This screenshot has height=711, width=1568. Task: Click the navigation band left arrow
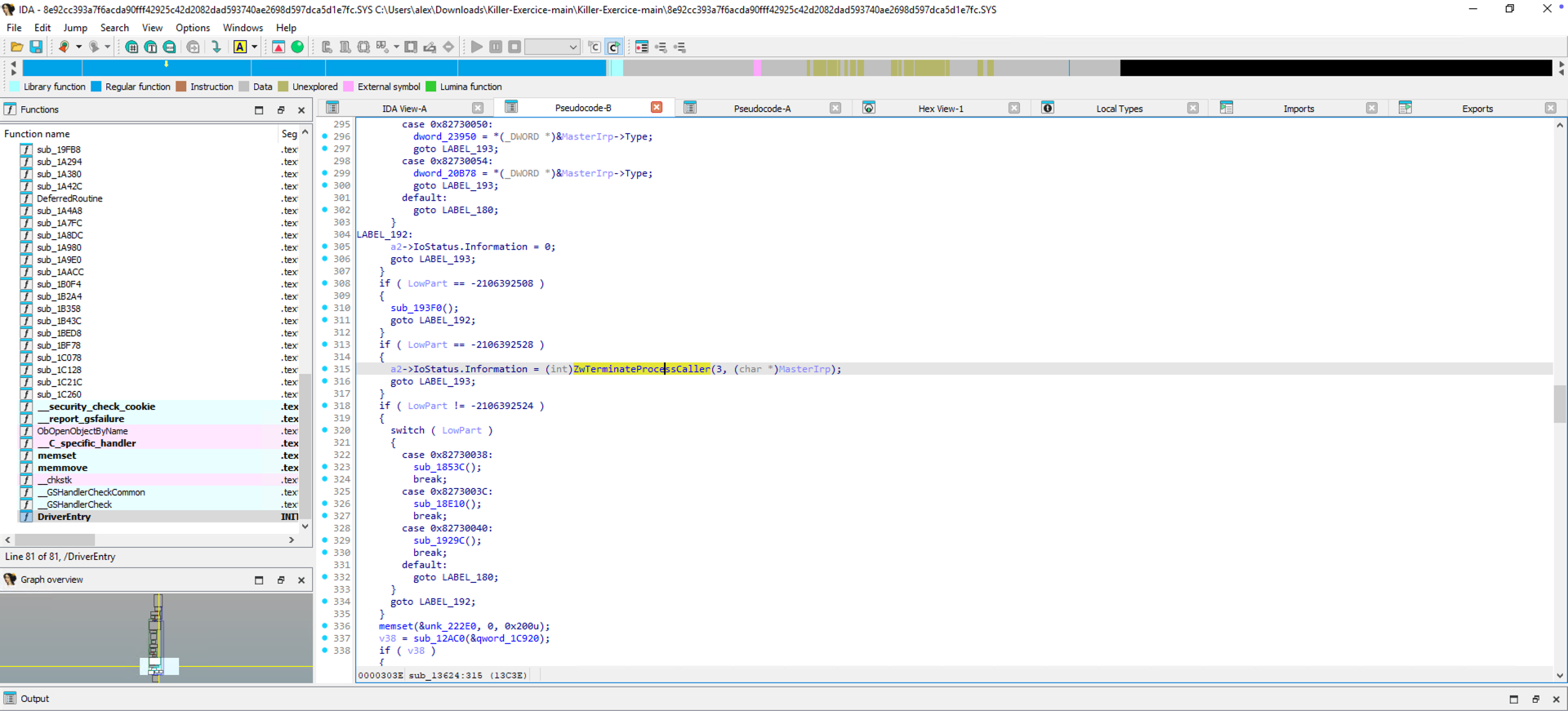(13, 64)
